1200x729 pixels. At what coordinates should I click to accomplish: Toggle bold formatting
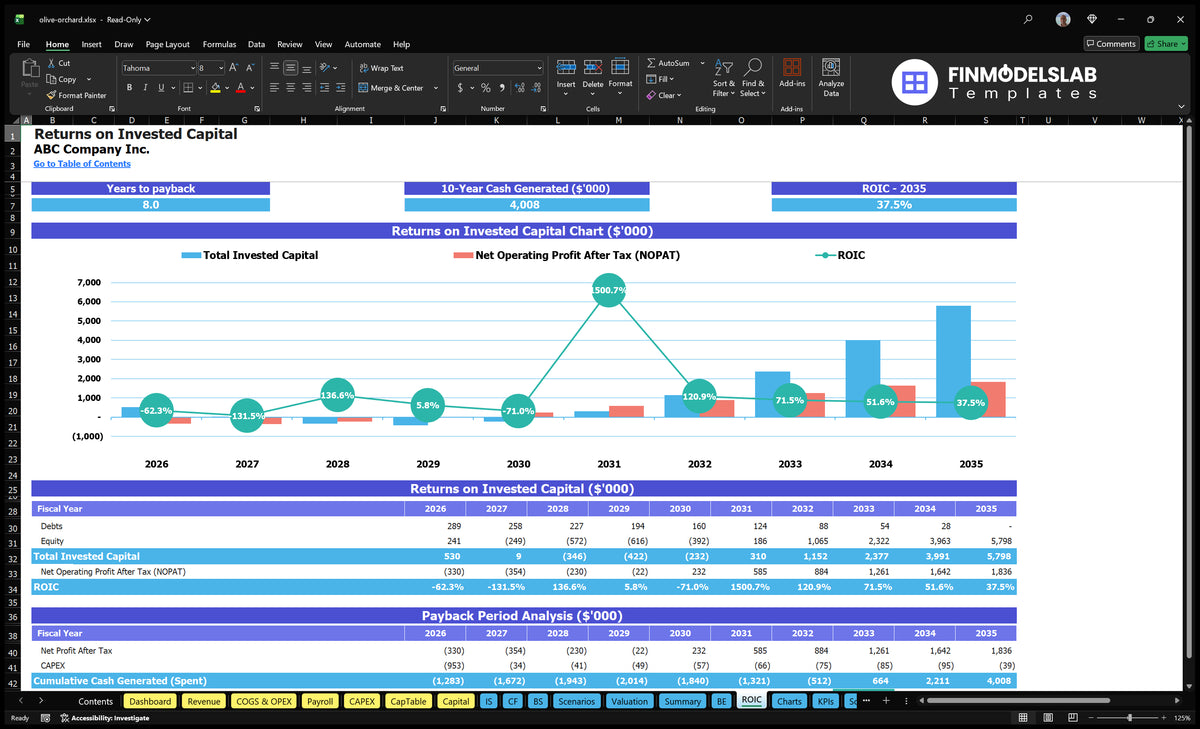point(130,88)
